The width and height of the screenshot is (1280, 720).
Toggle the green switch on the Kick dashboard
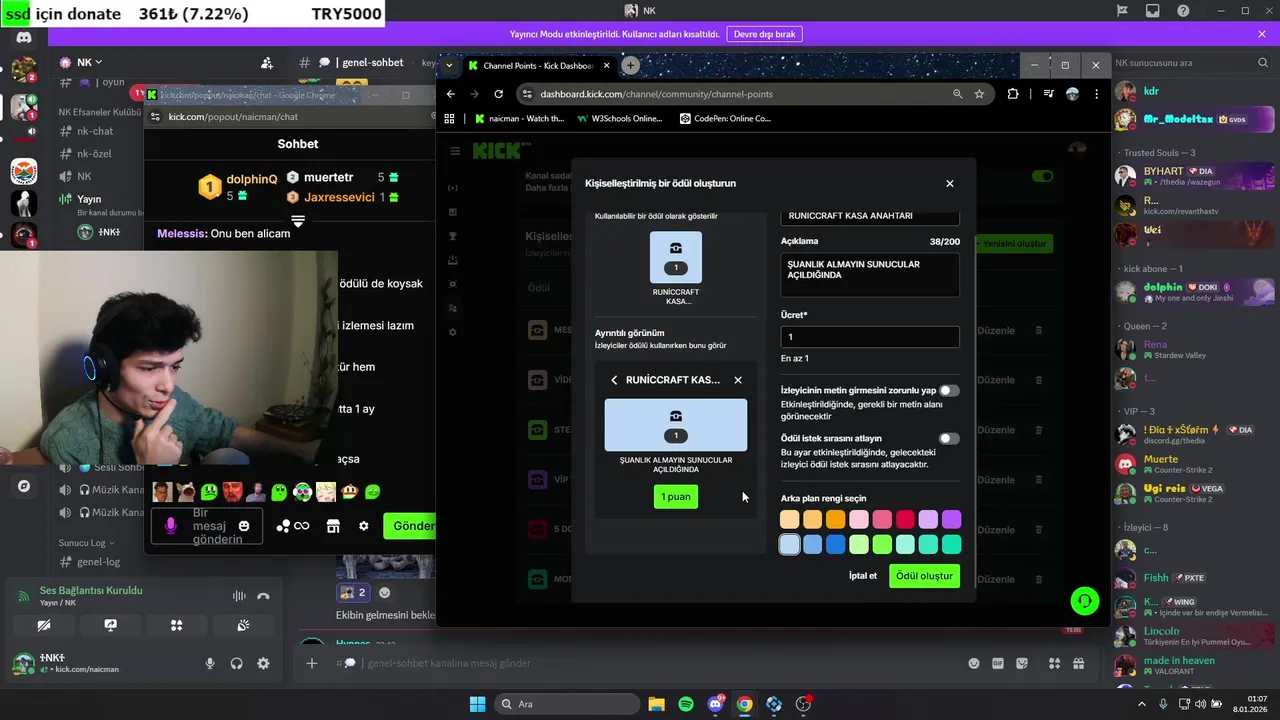tap(1043, 176)
